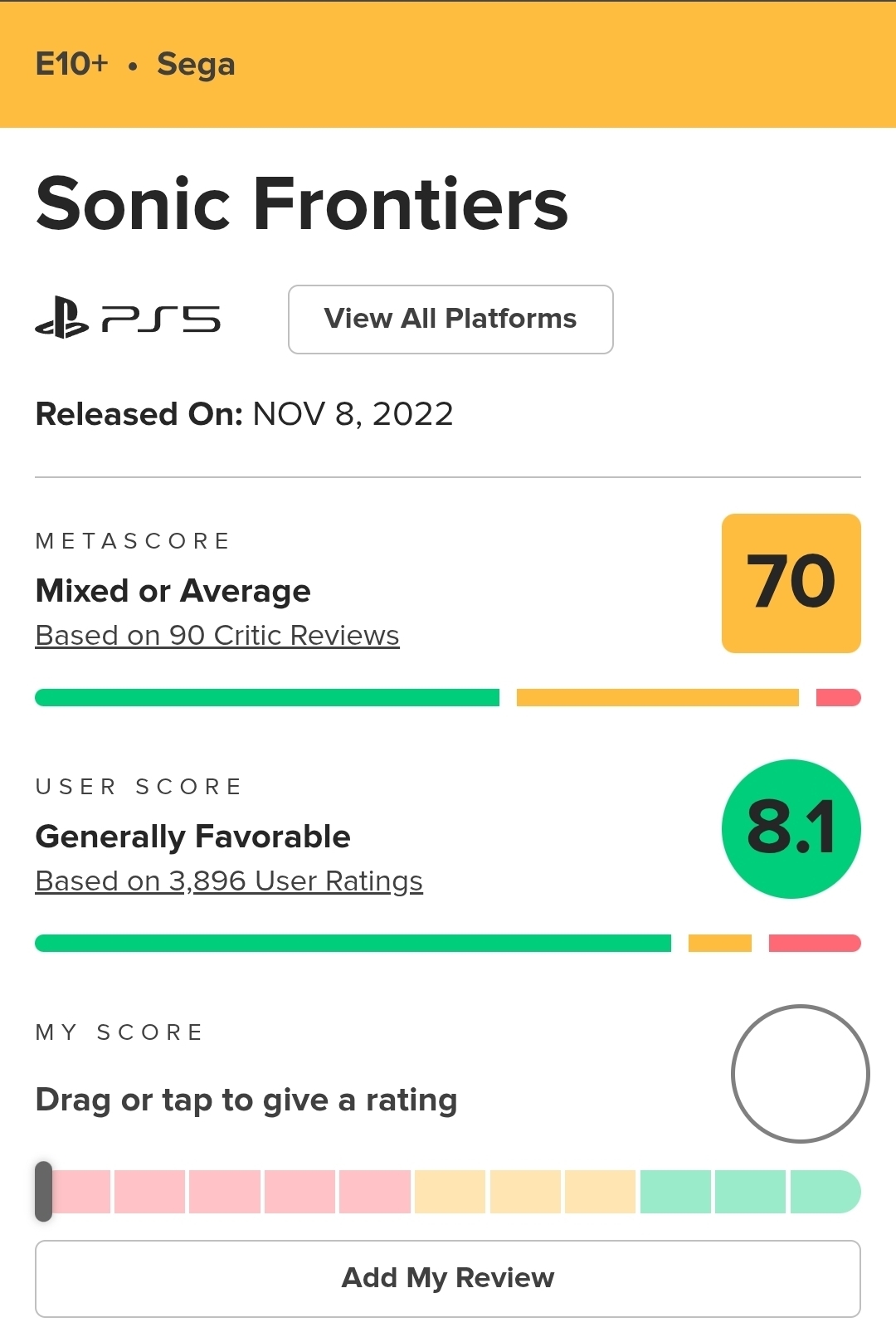Select the last yellow rating segment

point(600,1192)
